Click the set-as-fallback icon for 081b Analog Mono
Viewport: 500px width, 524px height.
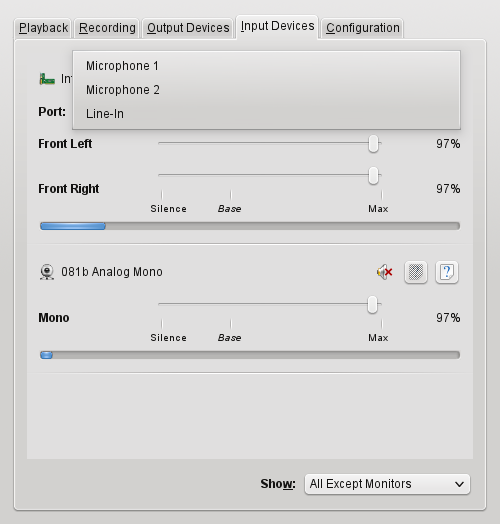click(447, 272)
